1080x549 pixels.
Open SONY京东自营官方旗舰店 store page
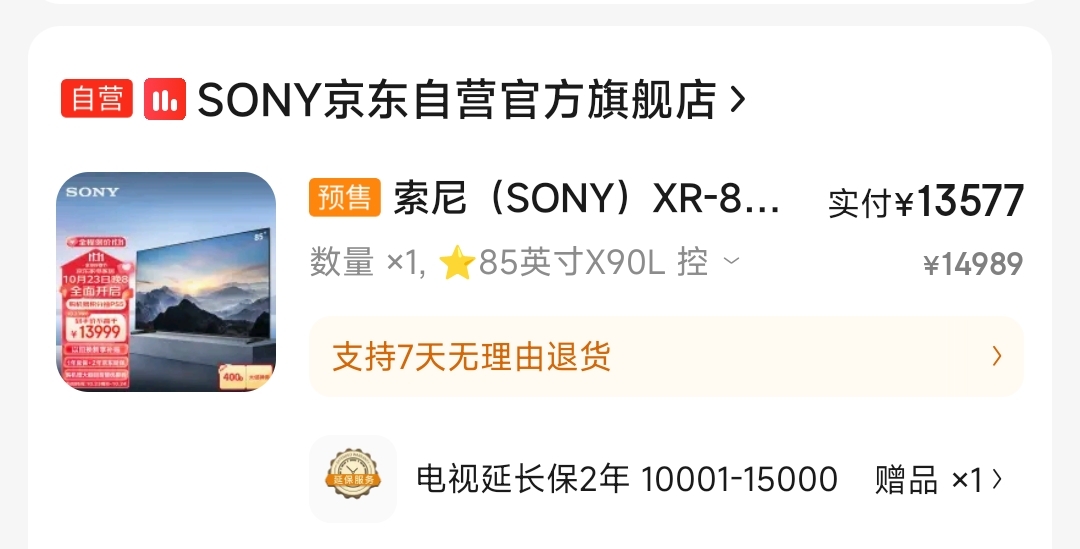(457, 99)
